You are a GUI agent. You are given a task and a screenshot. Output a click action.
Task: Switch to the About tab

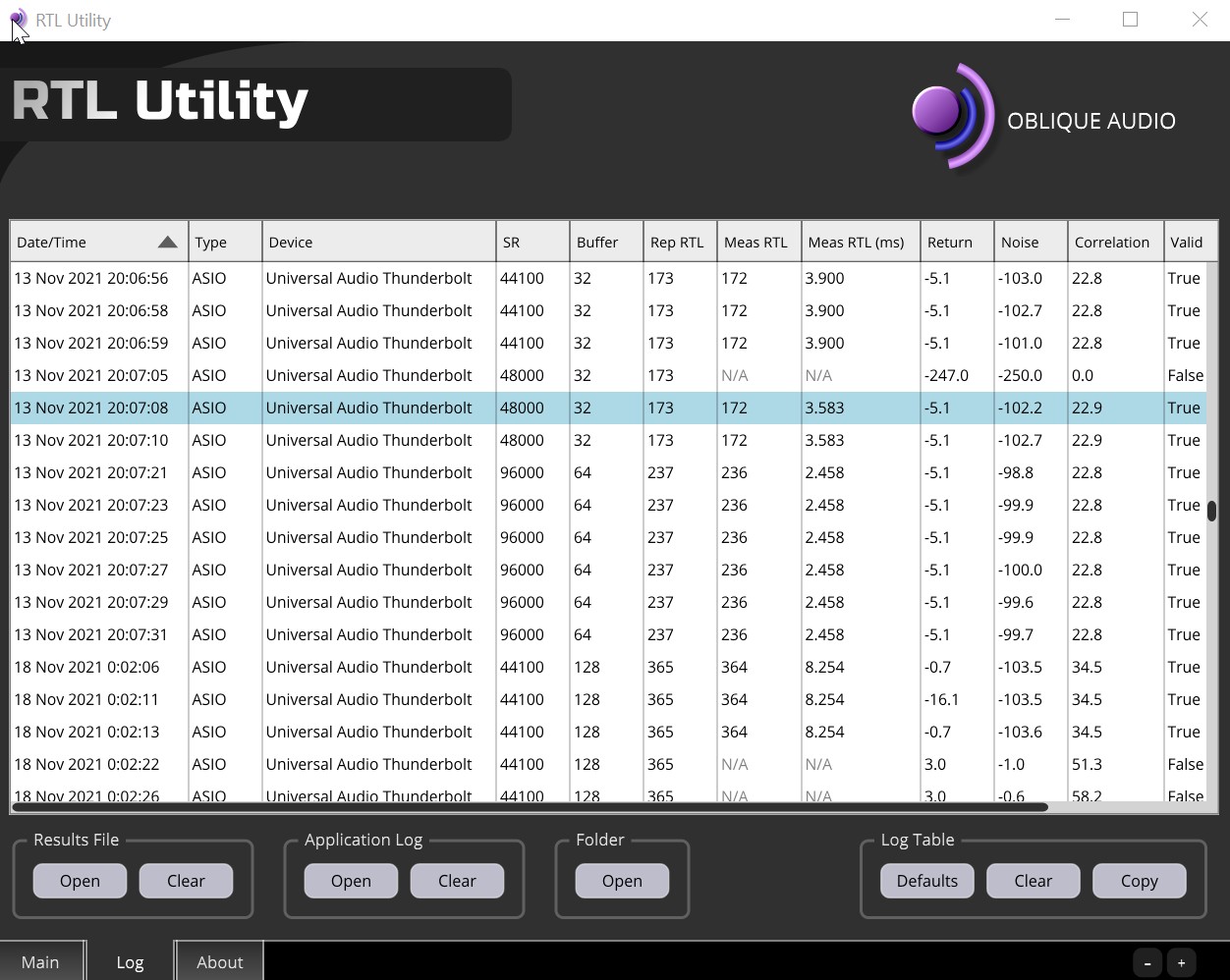coord(219,961)
